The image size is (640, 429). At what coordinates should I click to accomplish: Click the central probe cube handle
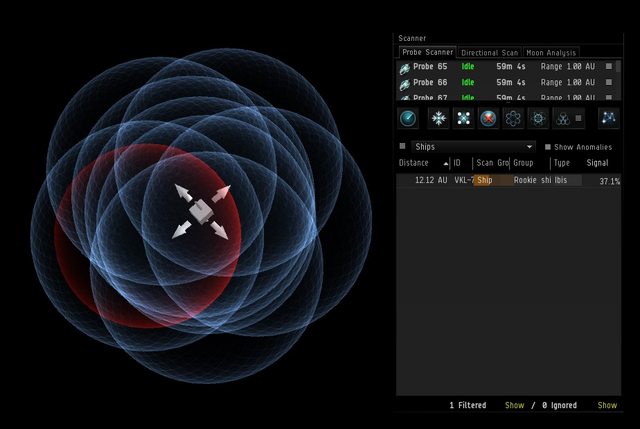(201, 212)
